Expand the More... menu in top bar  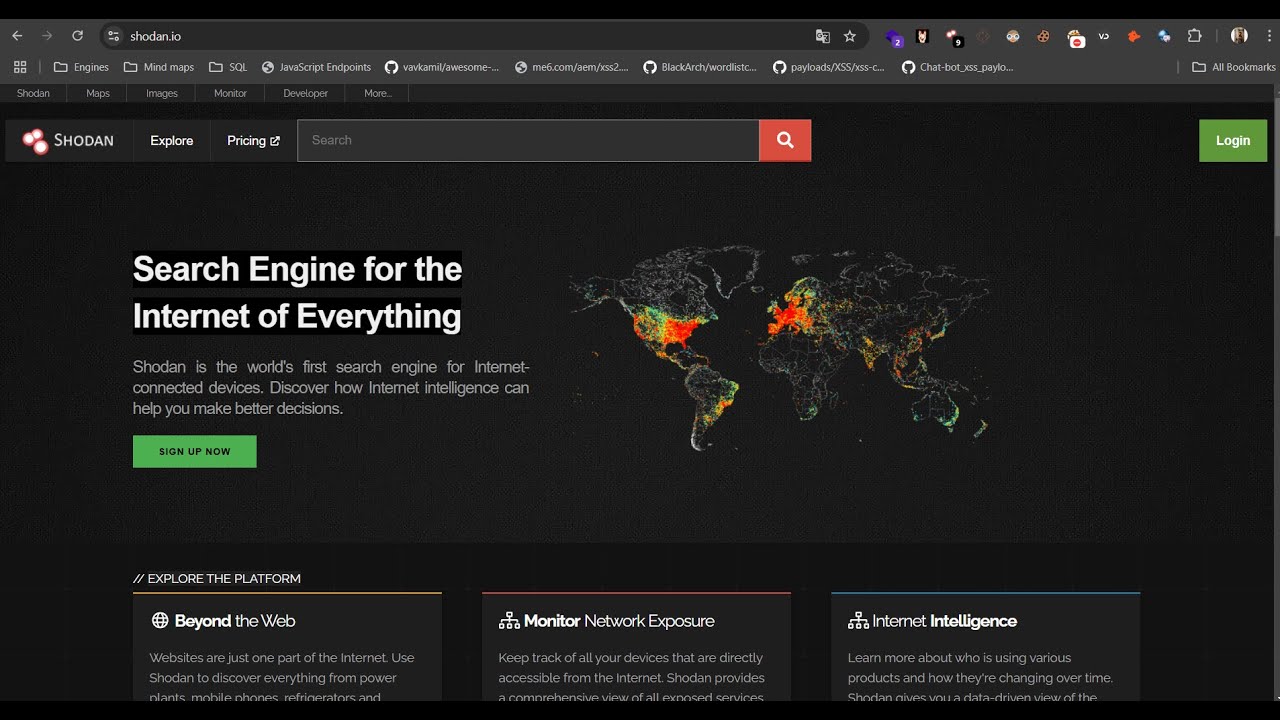(377, 93)
